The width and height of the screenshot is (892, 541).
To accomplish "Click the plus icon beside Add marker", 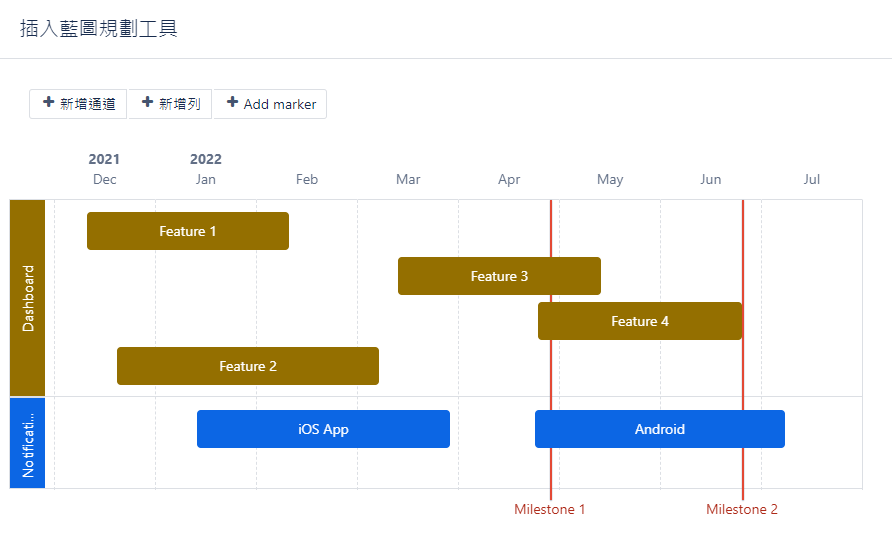I will pos(233,103).
